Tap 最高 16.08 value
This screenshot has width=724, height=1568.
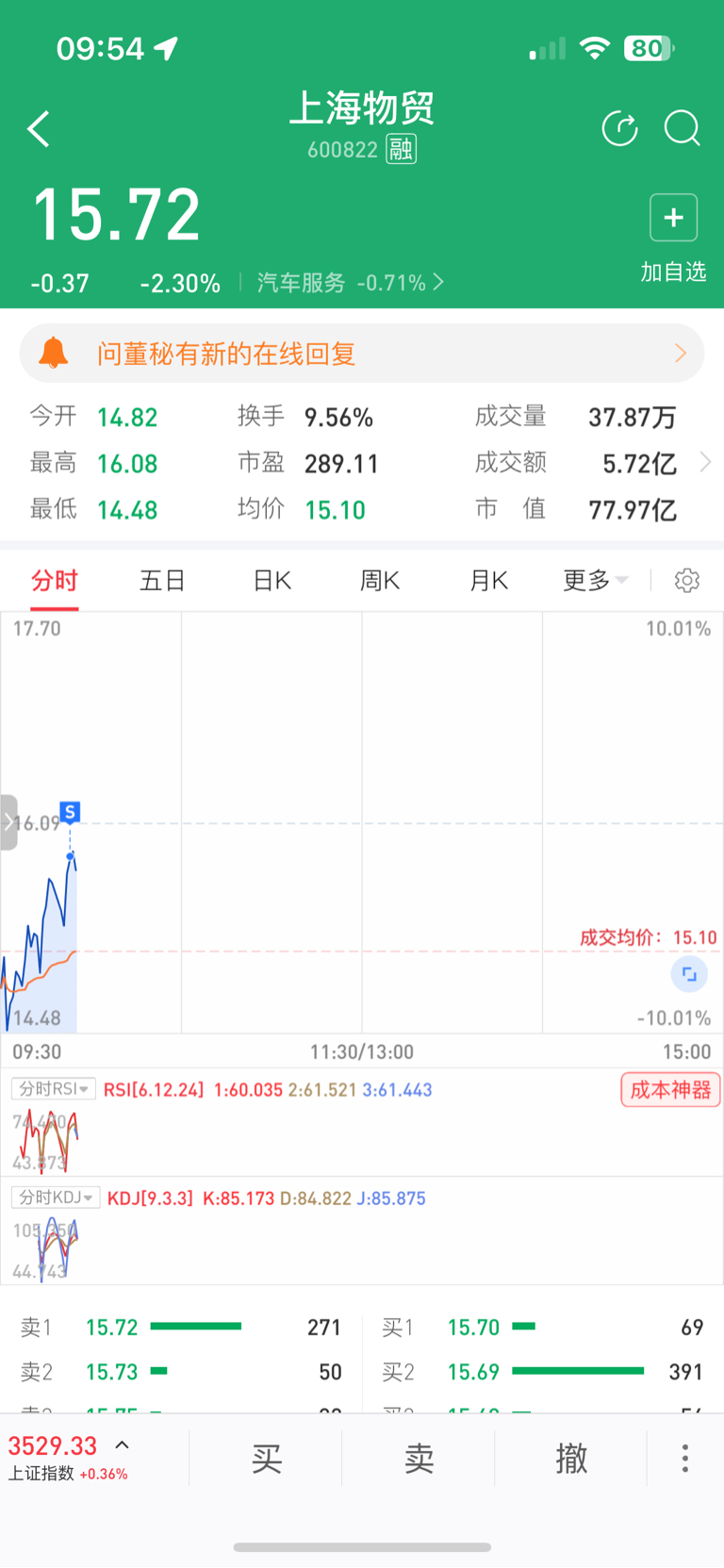coord(127,463)
